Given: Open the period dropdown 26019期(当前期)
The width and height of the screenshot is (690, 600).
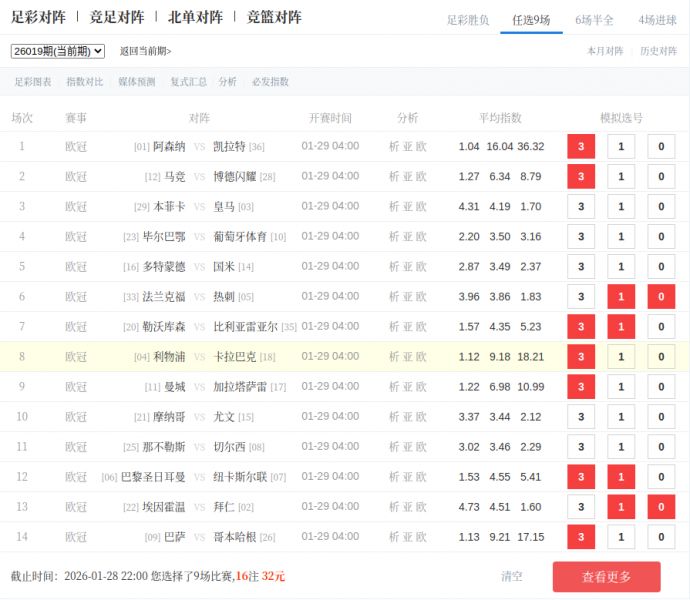Looking at the screenshot, I should pos(57,51).
